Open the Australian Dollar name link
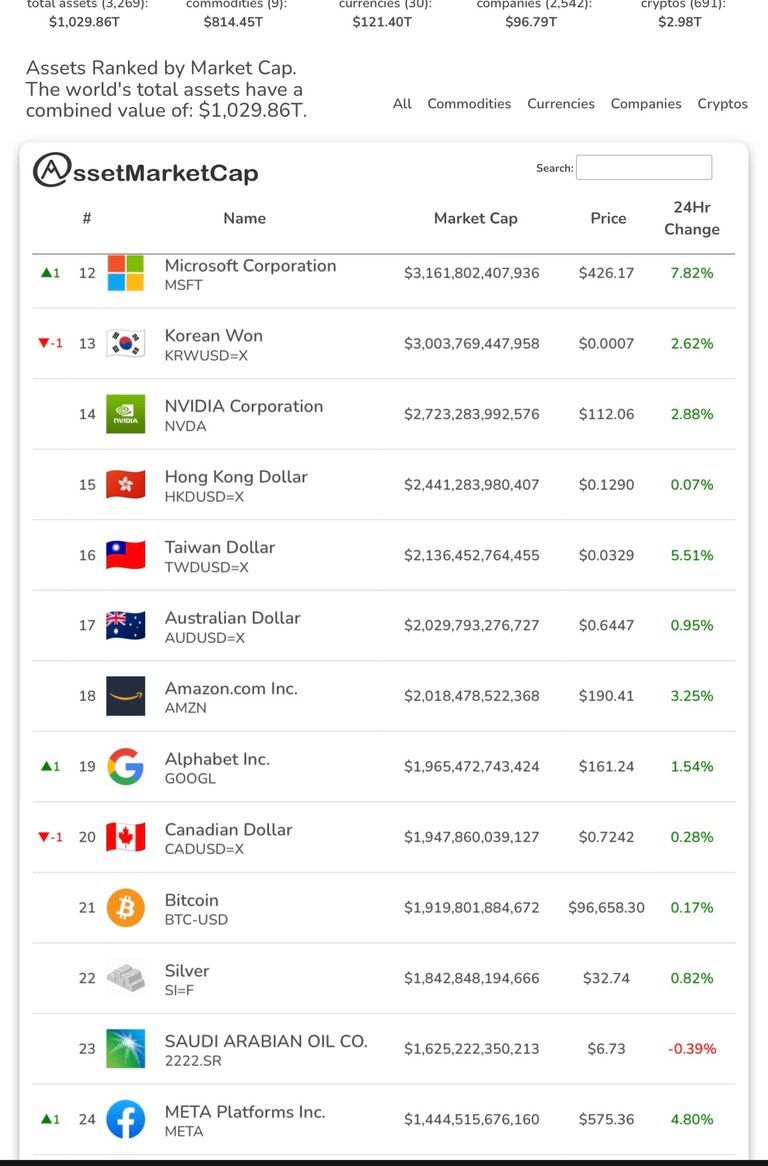 click(x=232, y=618)
